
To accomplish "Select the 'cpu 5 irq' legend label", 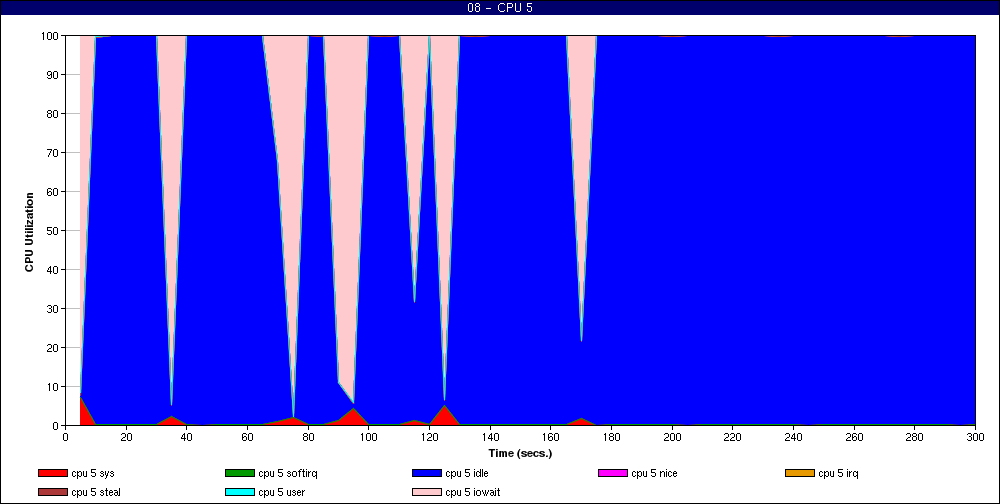I will click(x=839, y=473).
